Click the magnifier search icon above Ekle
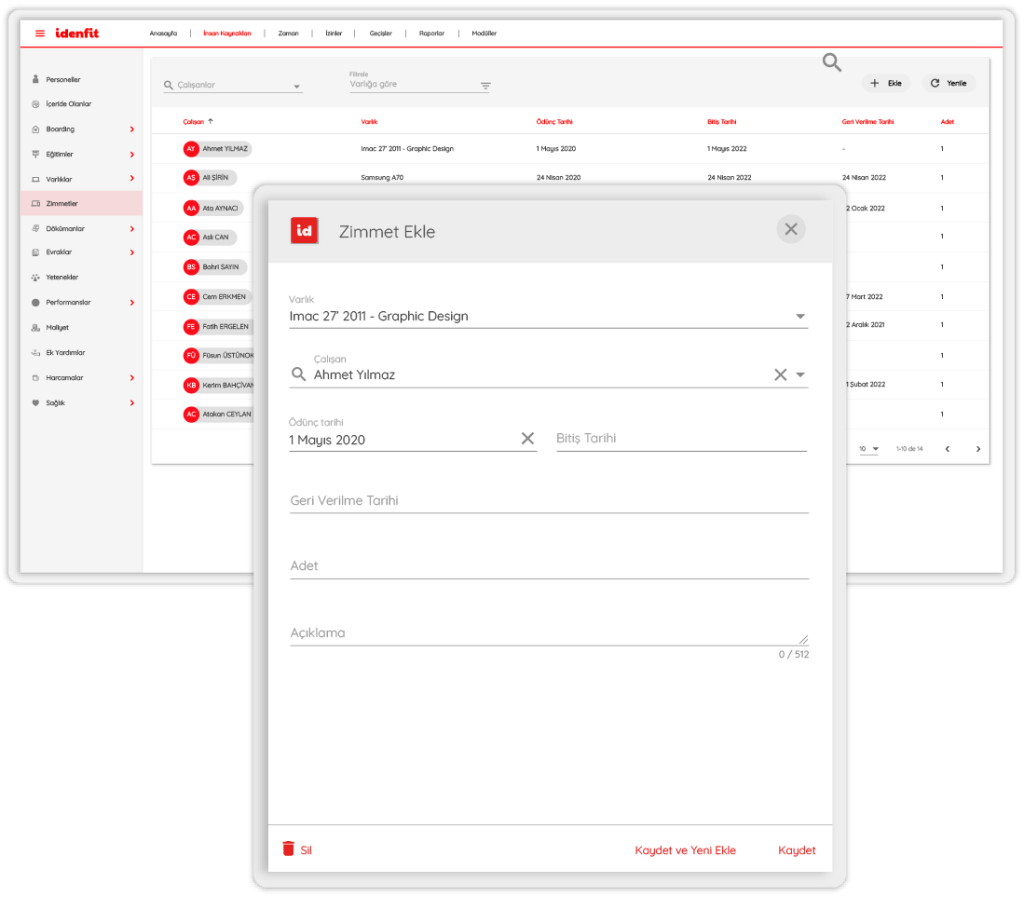1024x897 pixels. (832, 63)
